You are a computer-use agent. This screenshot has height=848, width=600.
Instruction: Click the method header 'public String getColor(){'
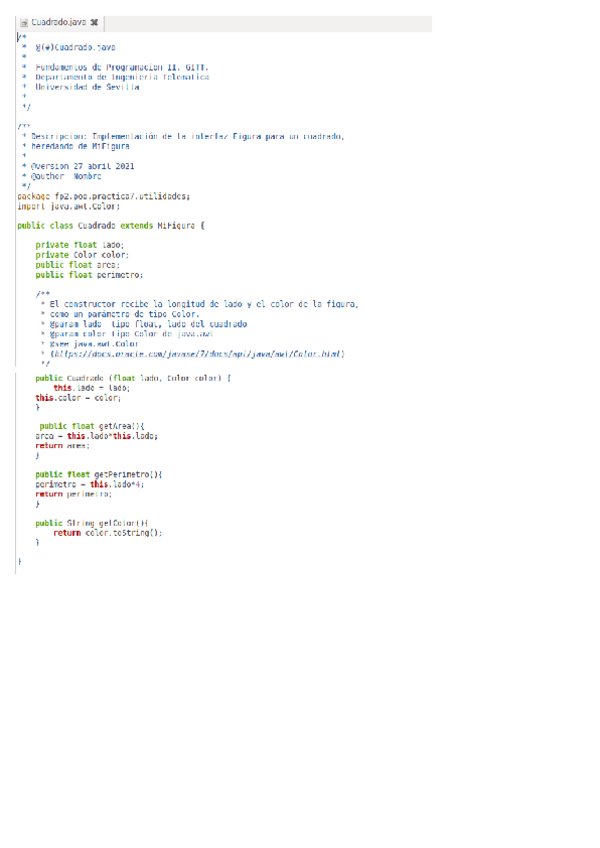coord(92,523)
